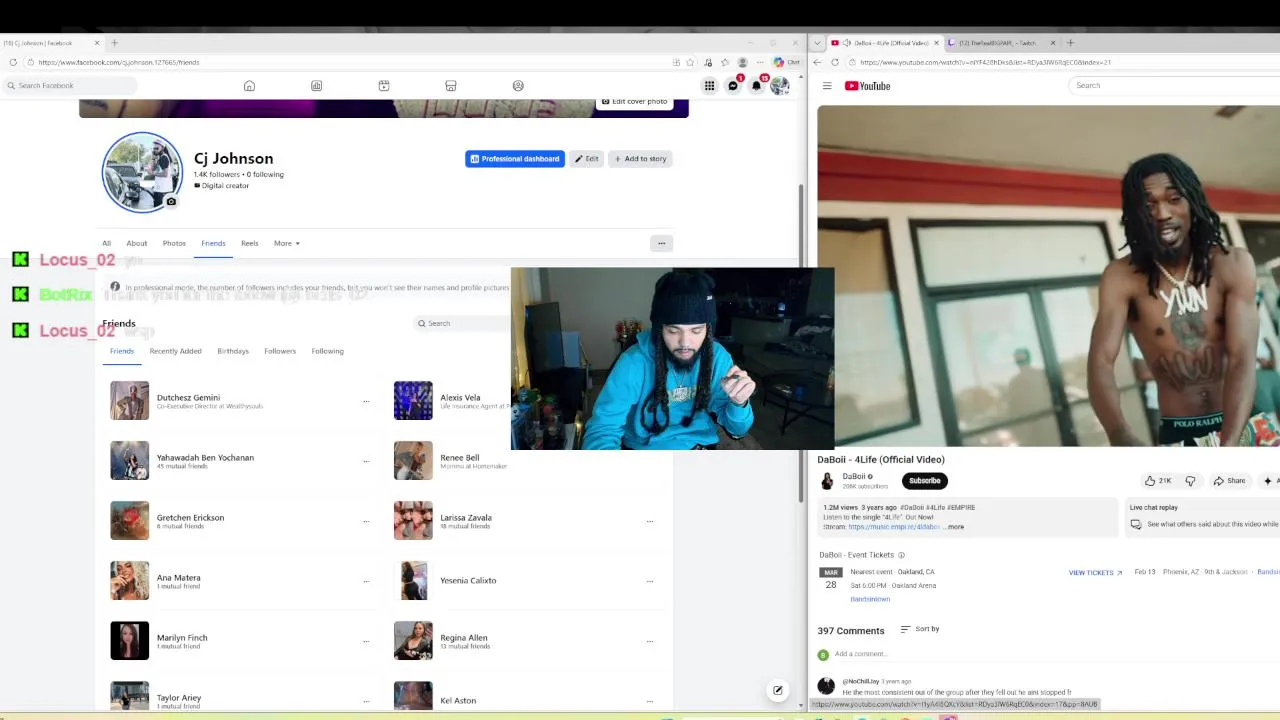1280x720 pixels.
Task: Open options for Dutchesz Gemini friend row
Action: (366, 401)
